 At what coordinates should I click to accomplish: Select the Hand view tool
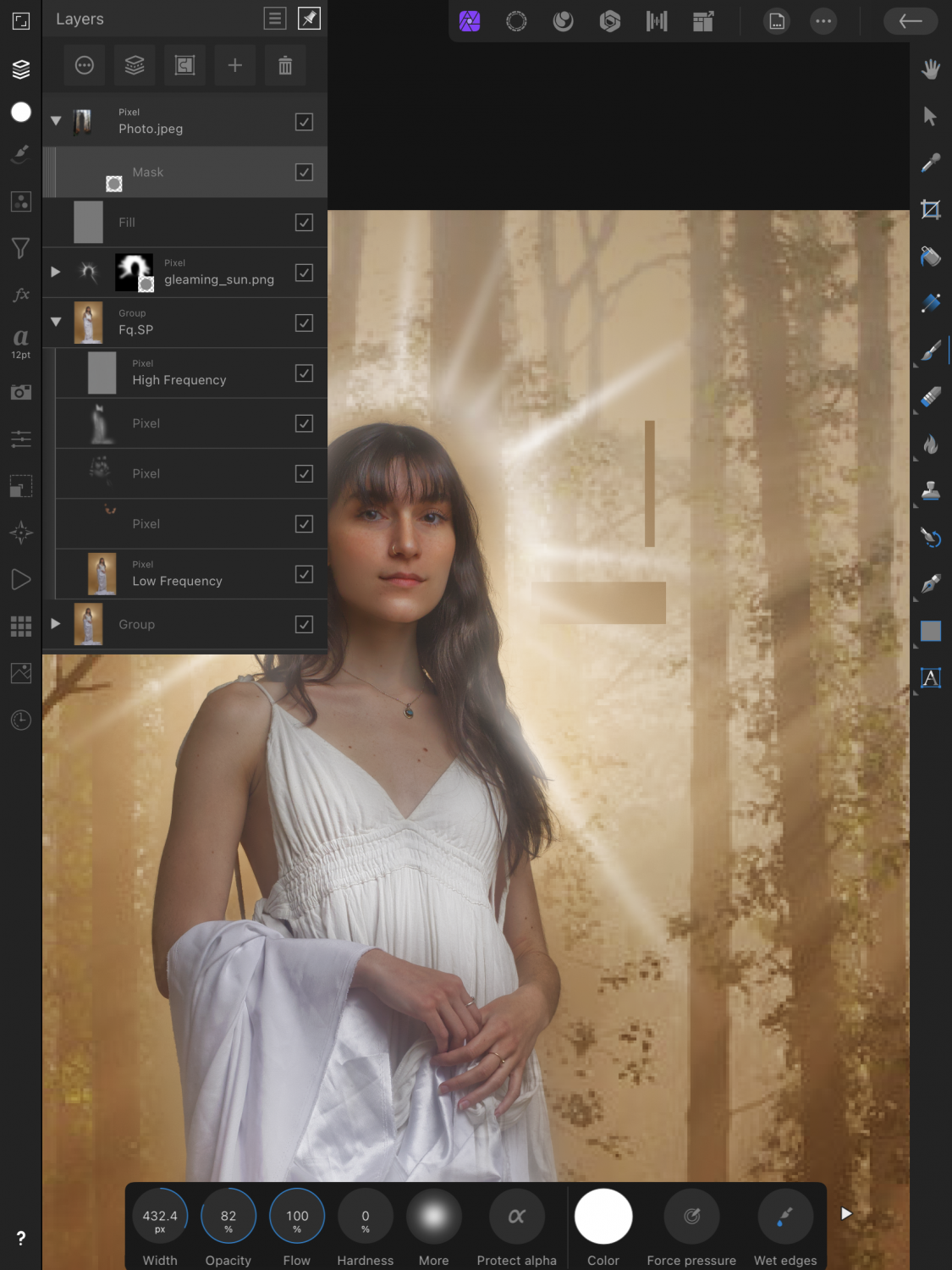931,69
